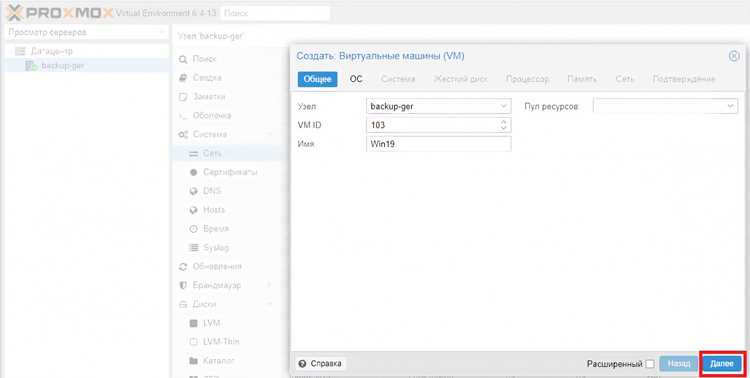This screenshot has height=378, width=750.
Task: Switch to the Сеть wizard tab
Action: tap(625, 79)
